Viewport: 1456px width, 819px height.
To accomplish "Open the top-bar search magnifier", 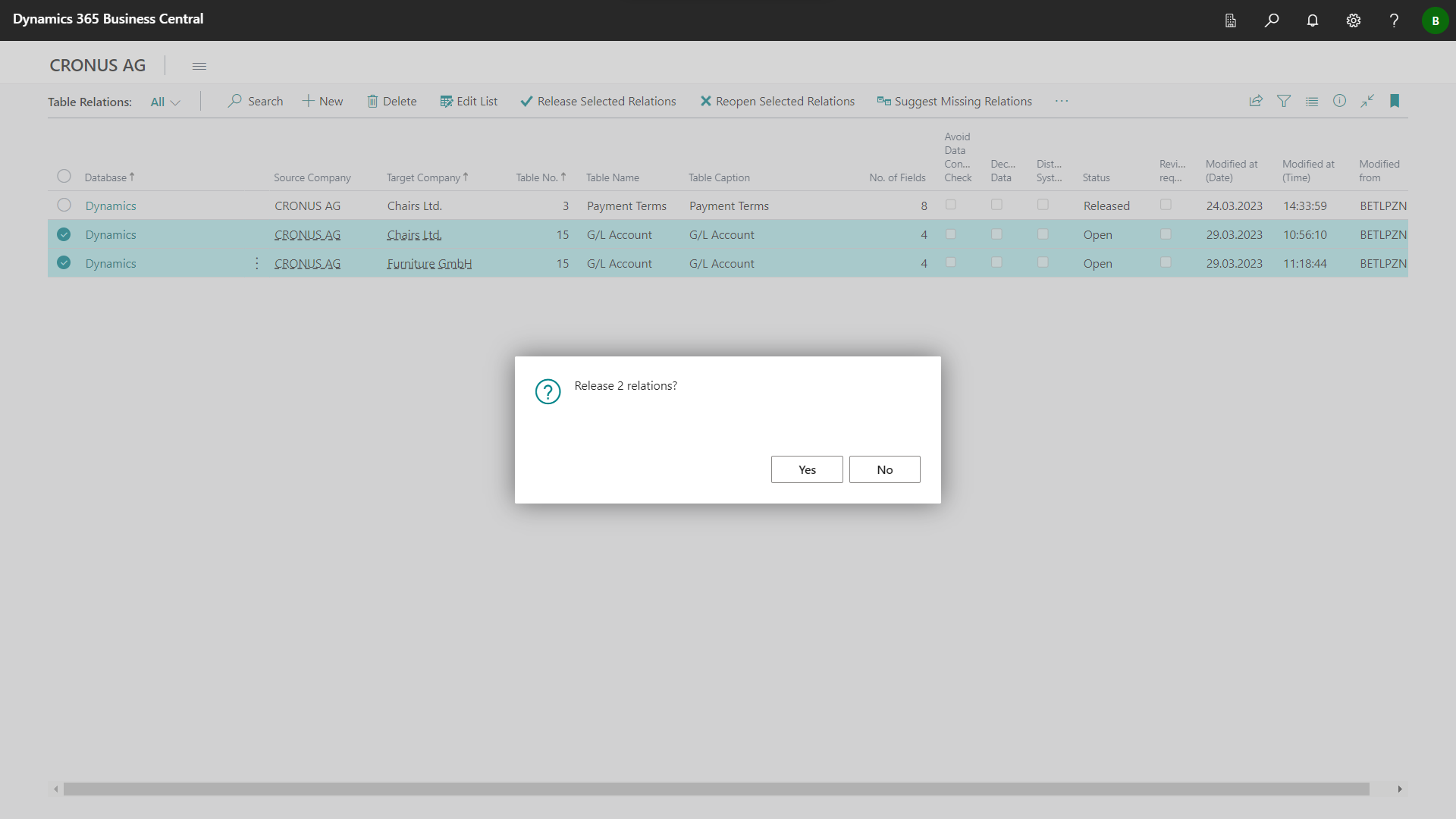I will pyautogui.click(x=1272, y=20).
